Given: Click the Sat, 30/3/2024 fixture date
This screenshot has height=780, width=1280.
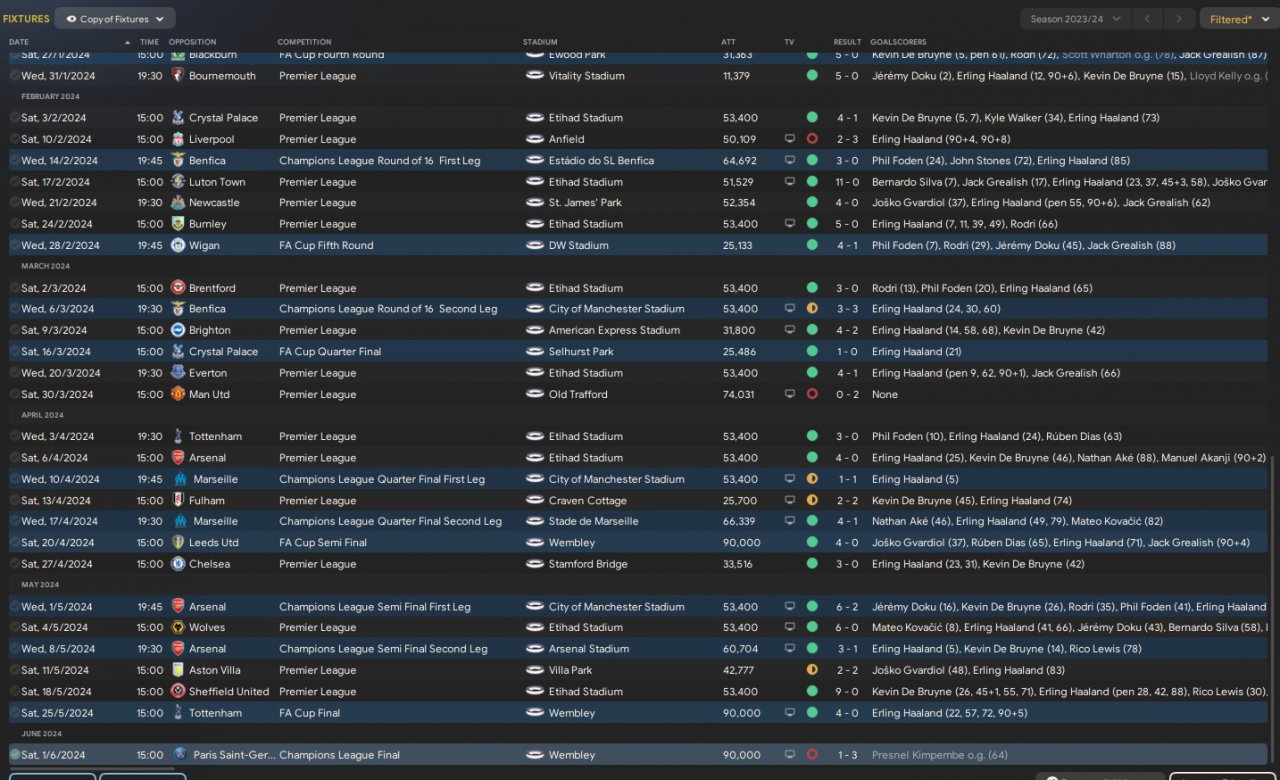Looking at the screenshot, I should (56, 394).
